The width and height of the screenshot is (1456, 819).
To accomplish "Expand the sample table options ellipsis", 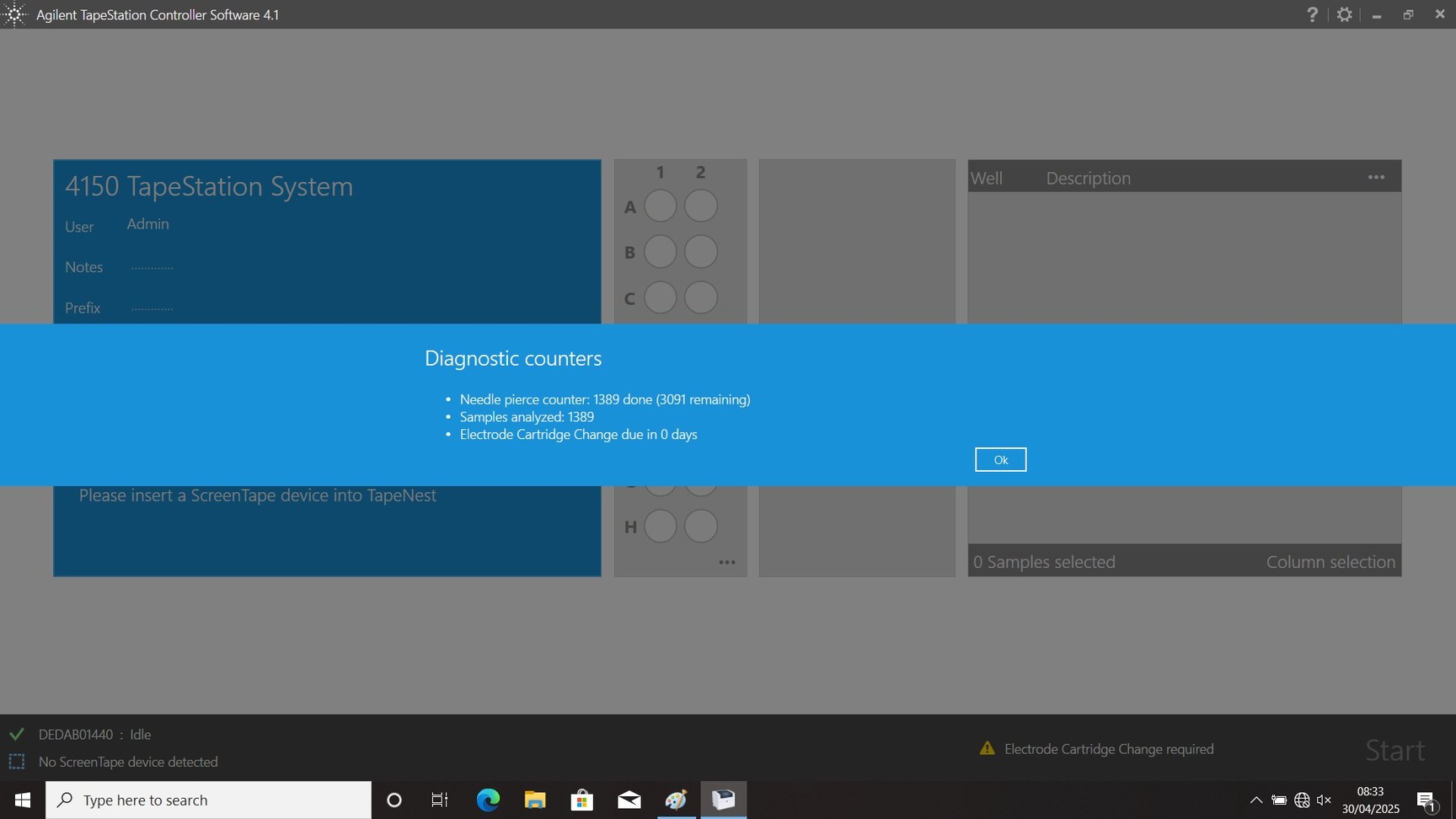I will click(x=1376, y=178).
